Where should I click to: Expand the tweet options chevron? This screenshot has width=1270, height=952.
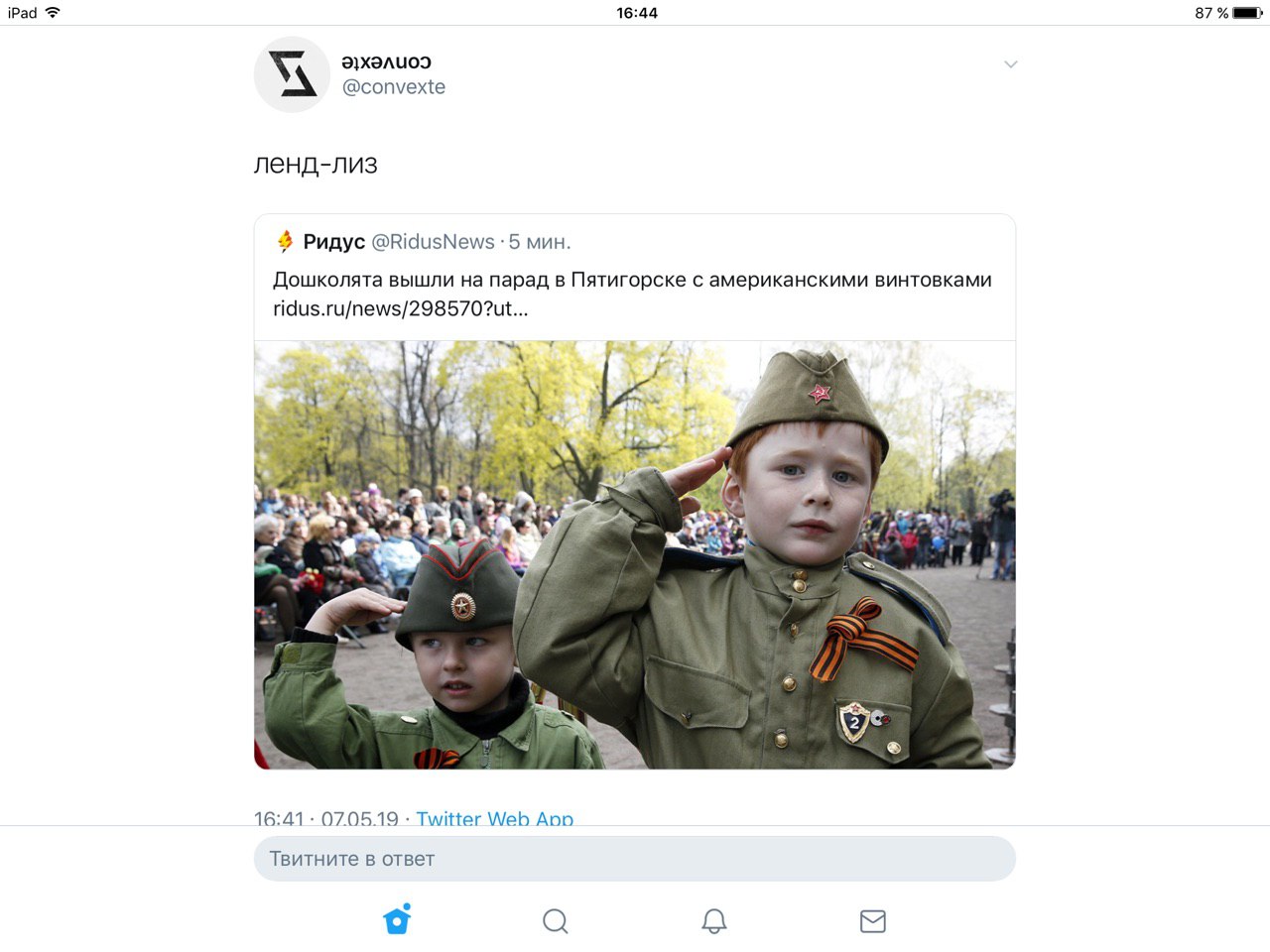click(1011, 64)
